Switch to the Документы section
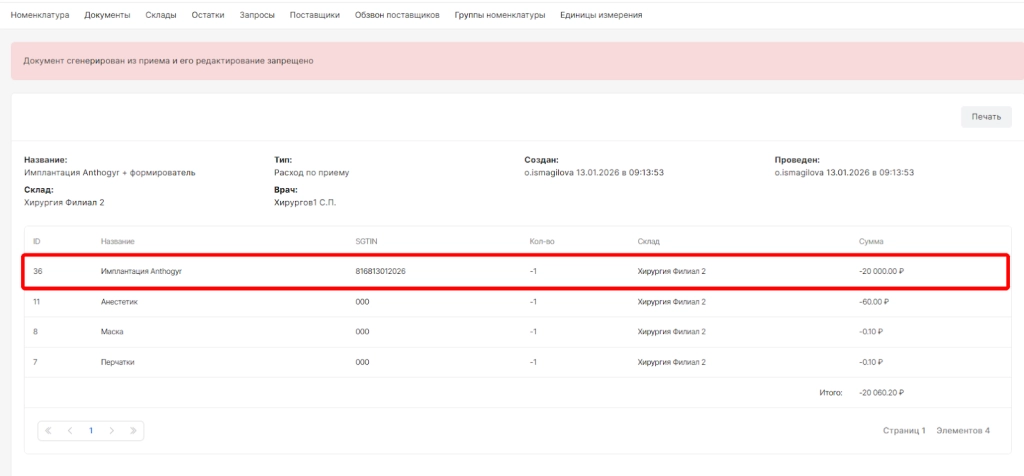Viewport: 1024px width, 476px height. (107, 15)
